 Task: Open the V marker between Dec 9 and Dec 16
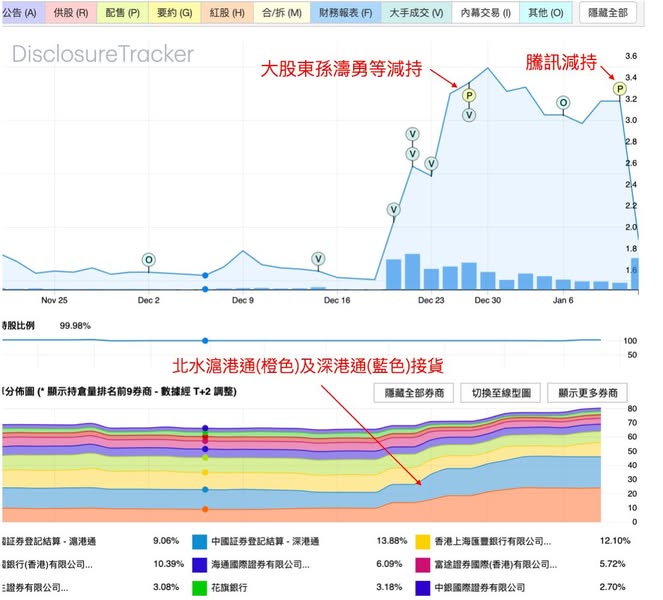[318, 259]
